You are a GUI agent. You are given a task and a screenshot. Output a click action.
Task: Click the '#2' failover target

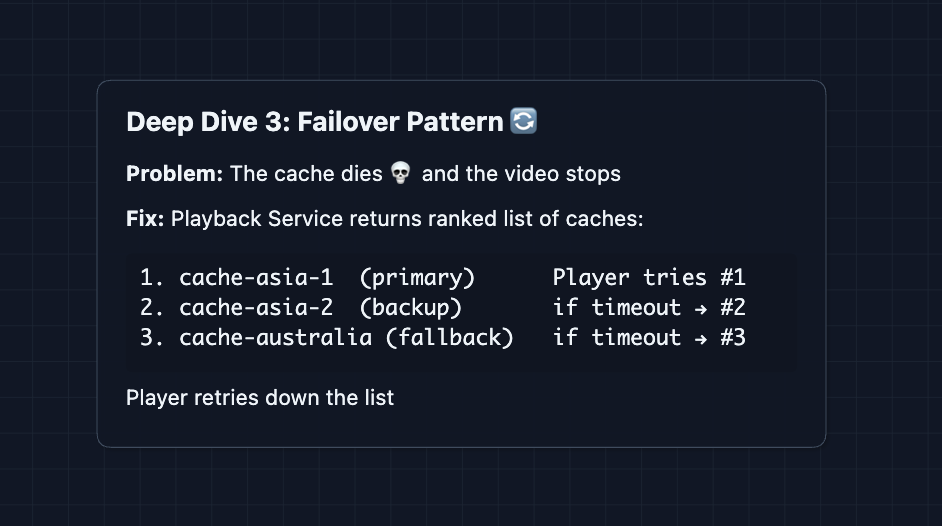click(x=732, y=308)
